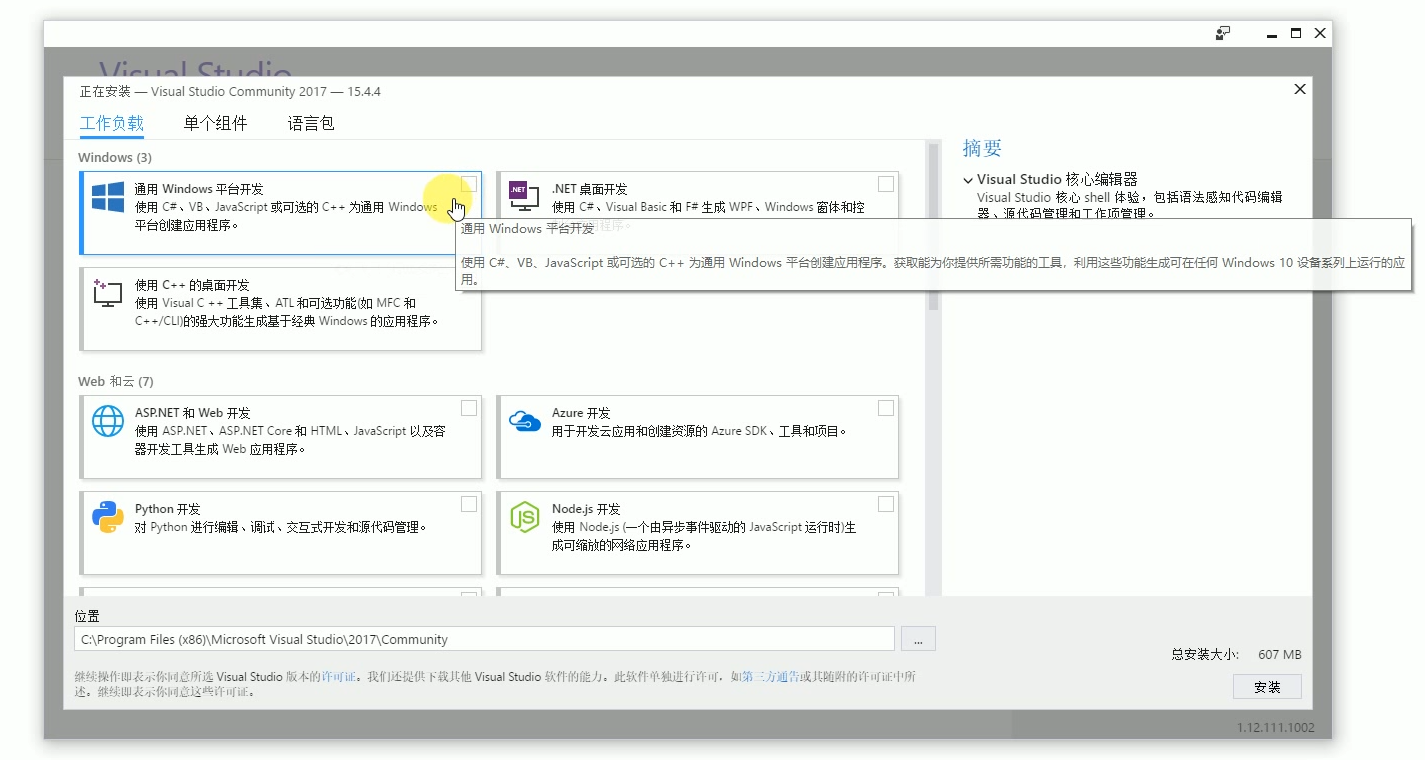Click the feedback icon in title bar
1425x760 pixels.
click(x=1222, y=33)
